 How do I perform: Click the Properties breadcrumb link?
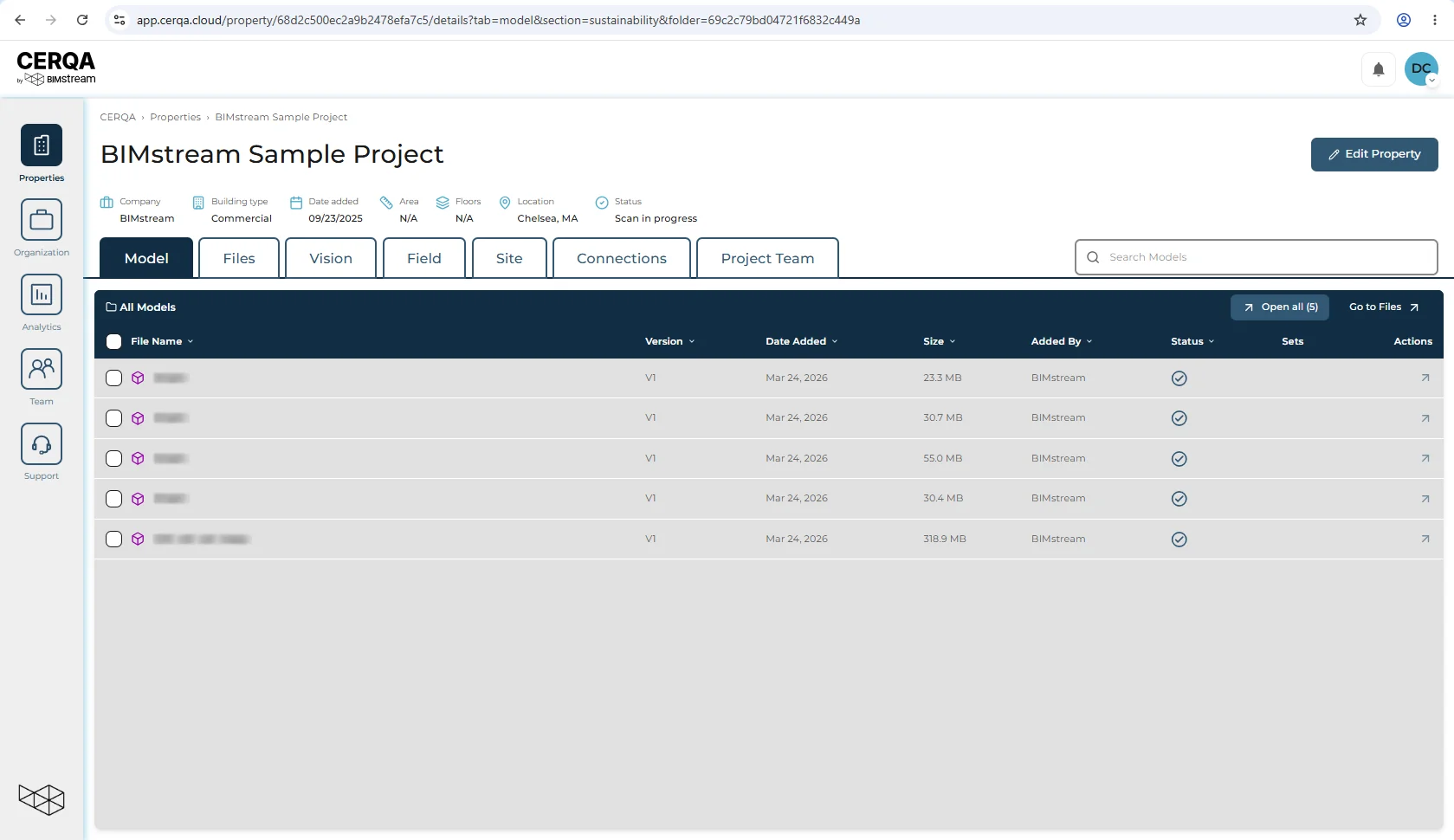click(175, 117)
